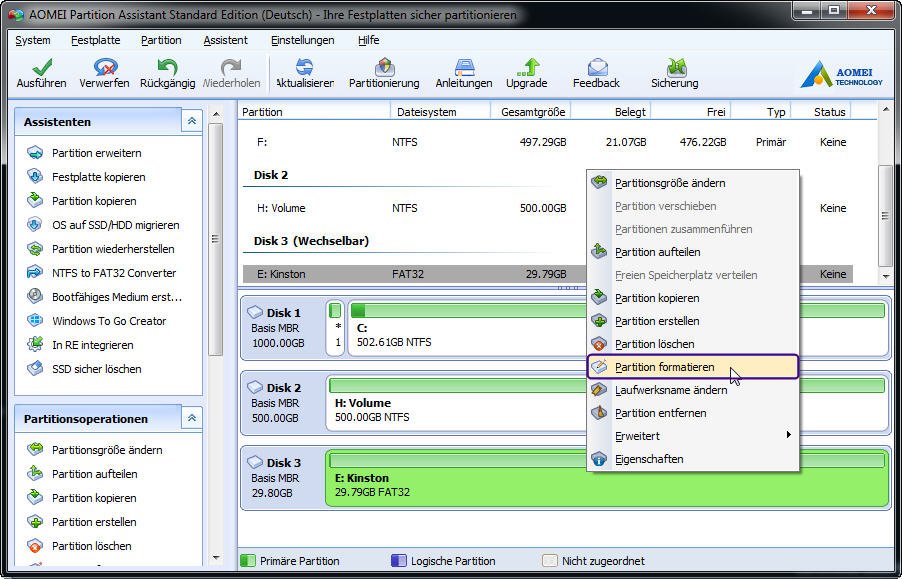Screen dimensions: 902x579
Task: Click partition list scrollbar down arrow
Action: click(x=885, y=277)
